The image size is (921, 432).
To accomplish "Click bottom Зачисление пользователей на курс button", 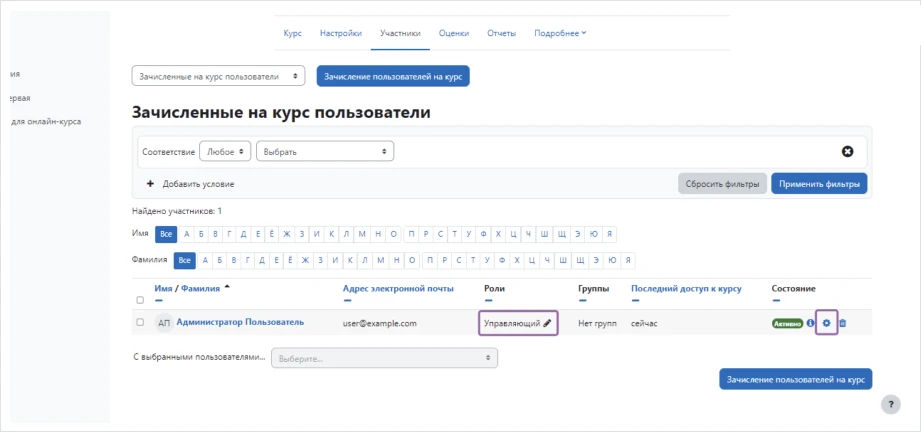I will pos(795,379).
